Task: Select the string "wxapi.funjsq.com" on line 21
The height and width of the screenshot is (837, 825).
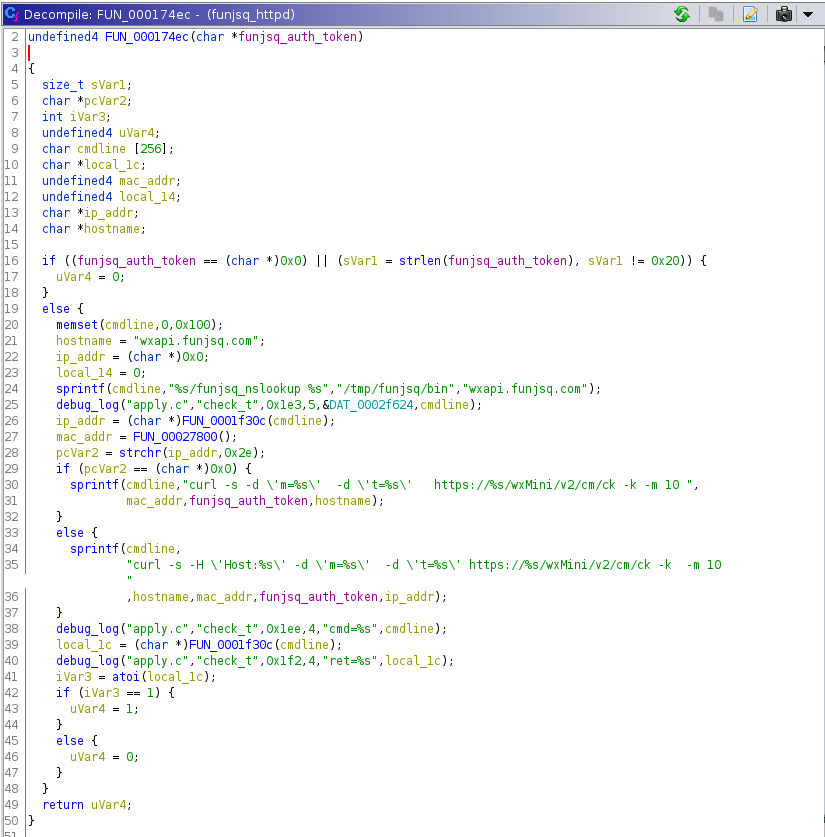Action: point(196,341)
